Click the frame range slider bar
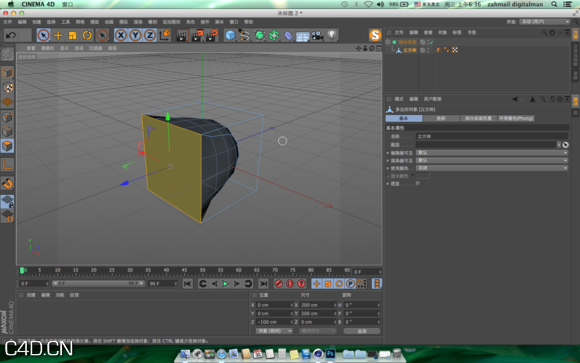The width and height of the screenshot is (580, 363). point(98,283)
